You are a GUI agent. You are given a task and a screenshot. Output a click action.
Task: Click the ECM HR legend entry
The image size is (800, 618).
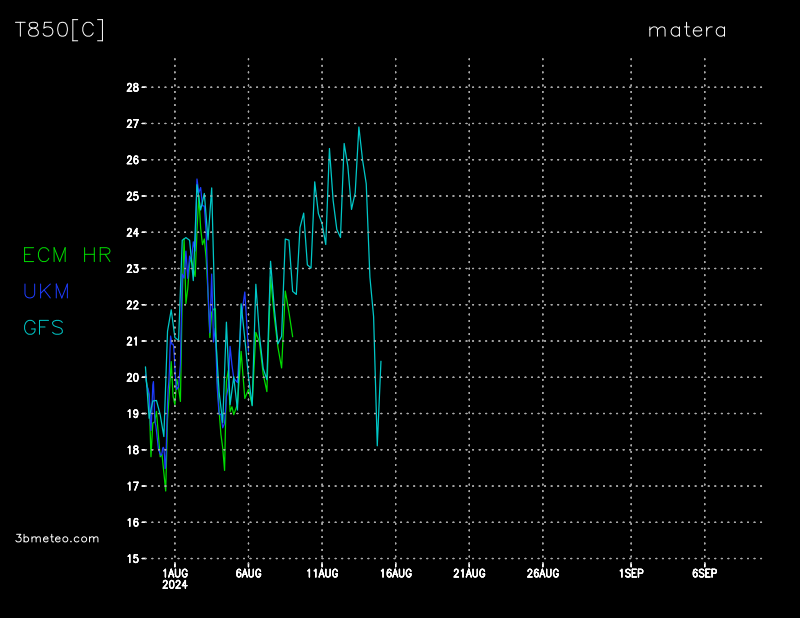point(67,255)
